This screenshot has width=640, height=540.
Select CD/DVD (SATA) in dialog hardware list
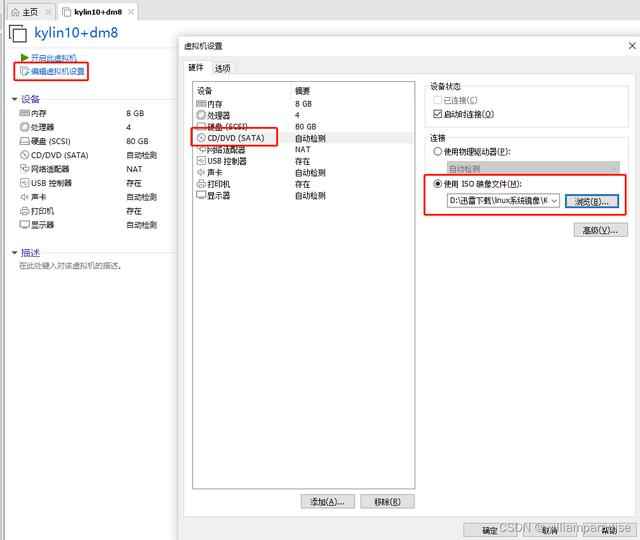point(304,138)
